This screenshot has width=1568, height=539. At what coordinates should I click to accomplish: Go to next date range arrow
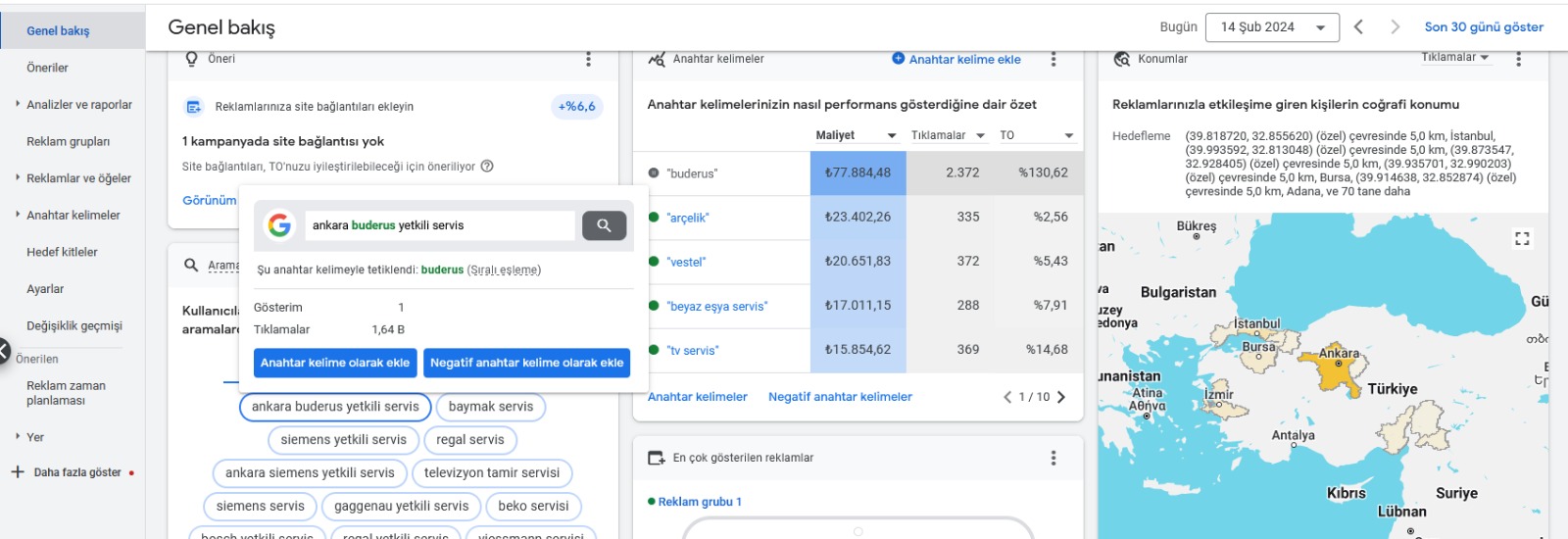point(1395,26)
